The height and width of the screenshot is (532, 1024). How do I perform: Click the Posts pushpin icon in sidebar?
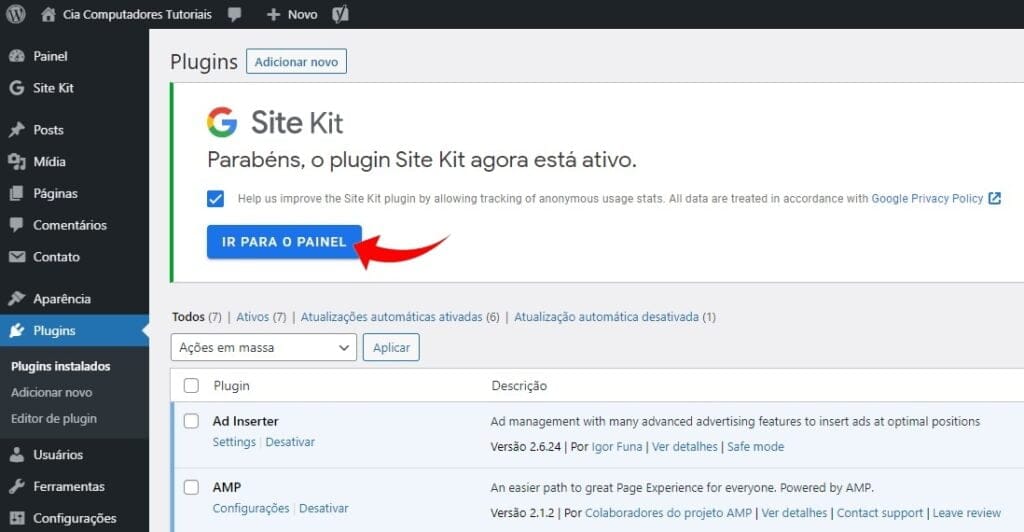tap(16, 130)
